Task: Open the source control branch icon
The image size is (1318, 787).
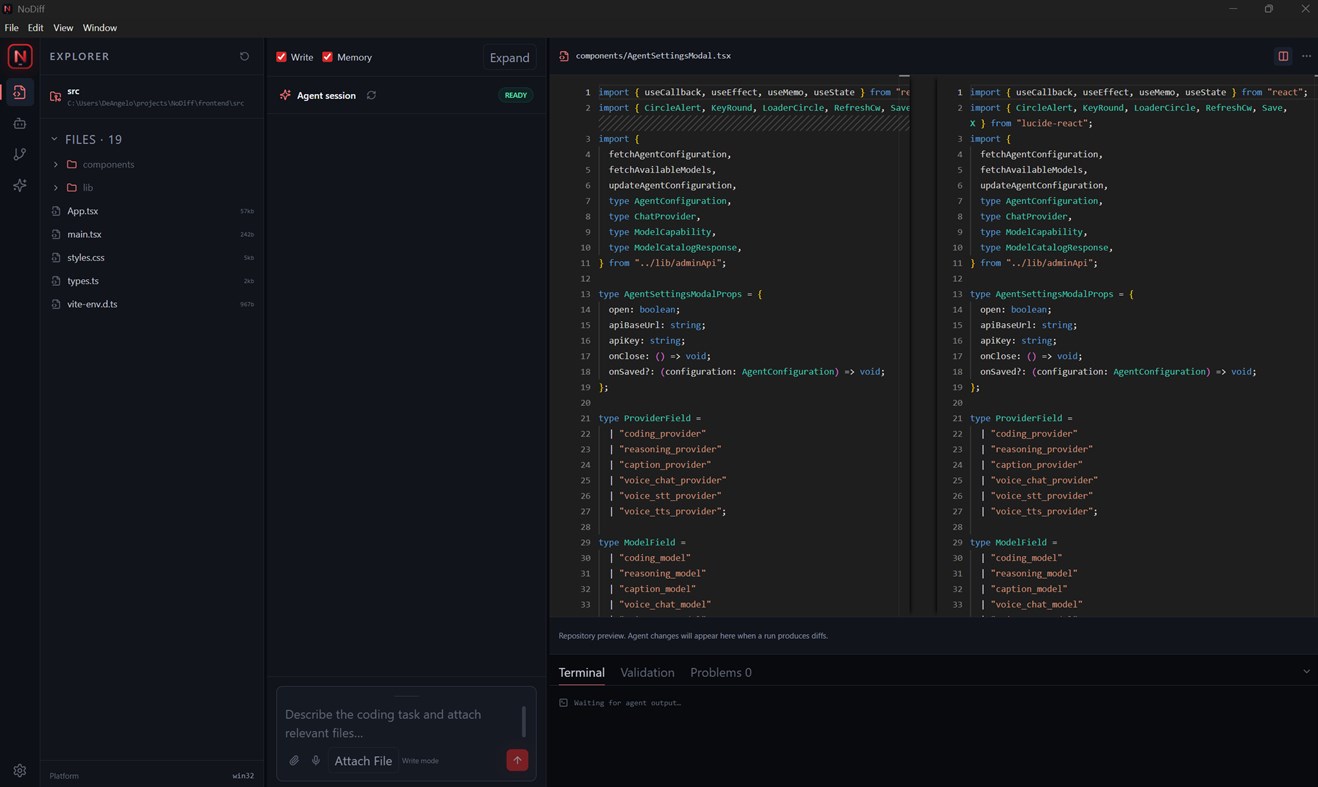Action: 19,154
